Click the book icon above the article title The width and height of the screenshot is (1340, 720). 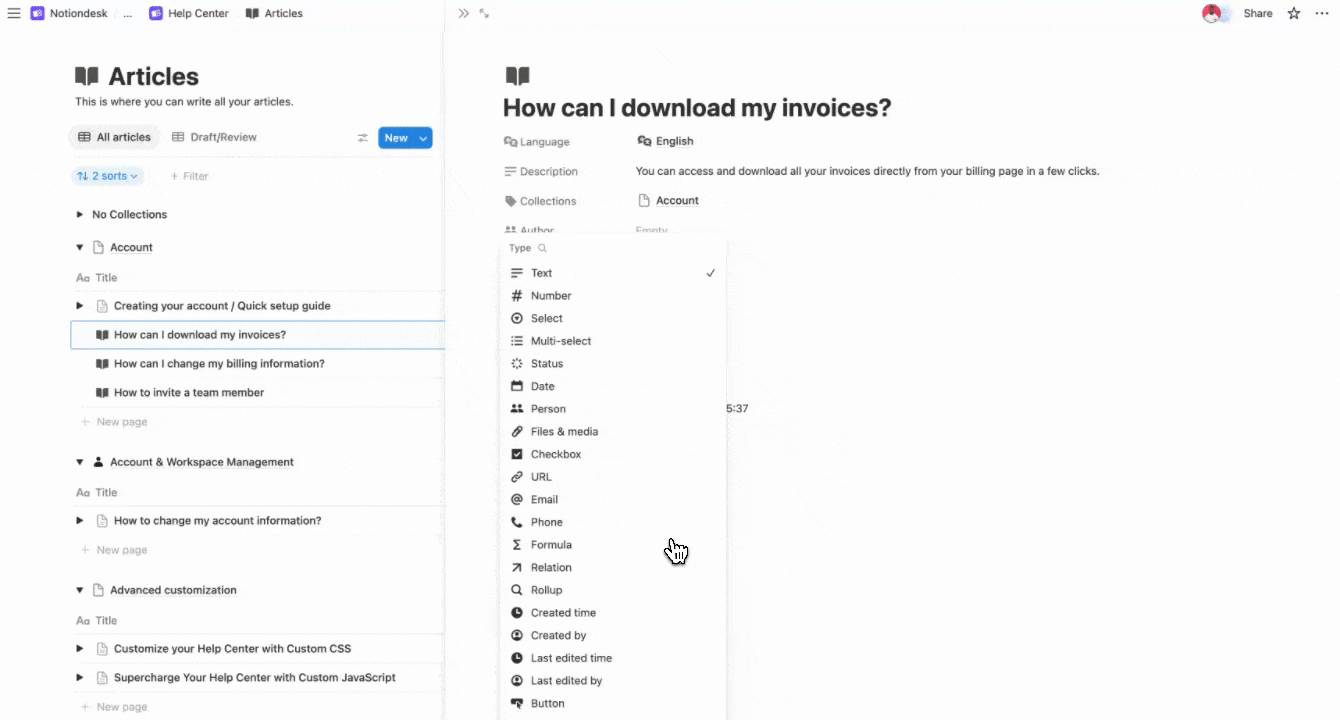click(517, 75)
